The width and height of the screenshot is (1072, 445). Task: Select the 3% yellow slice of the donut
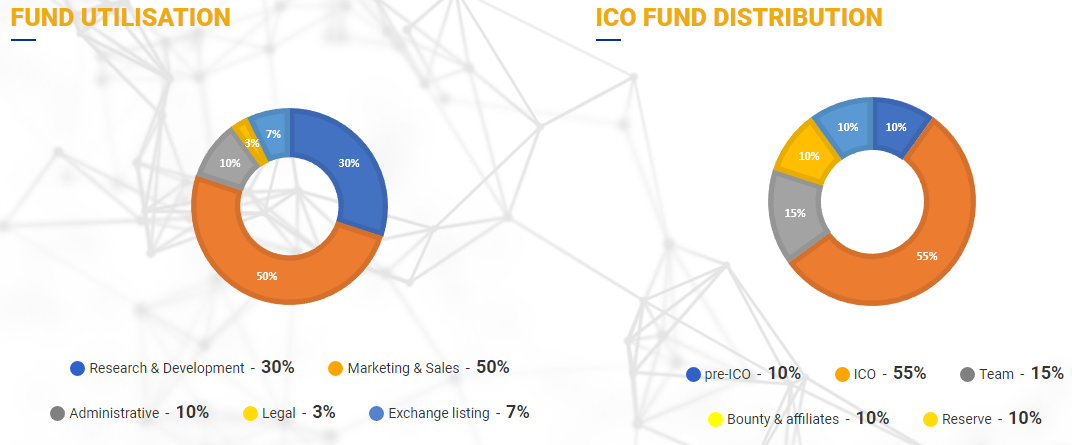pyautogui.click(x=250, y=143)
